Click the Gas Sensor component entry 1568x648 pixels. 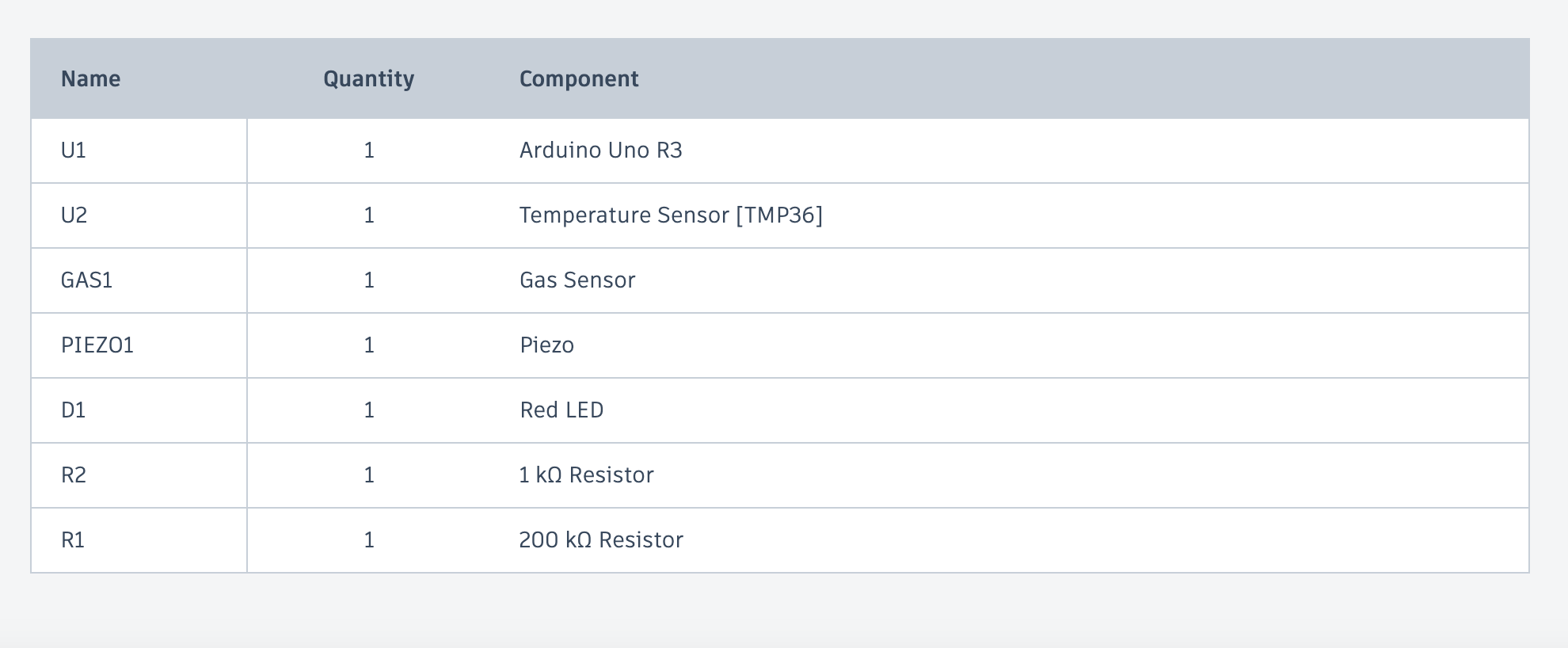pos(577,280)
